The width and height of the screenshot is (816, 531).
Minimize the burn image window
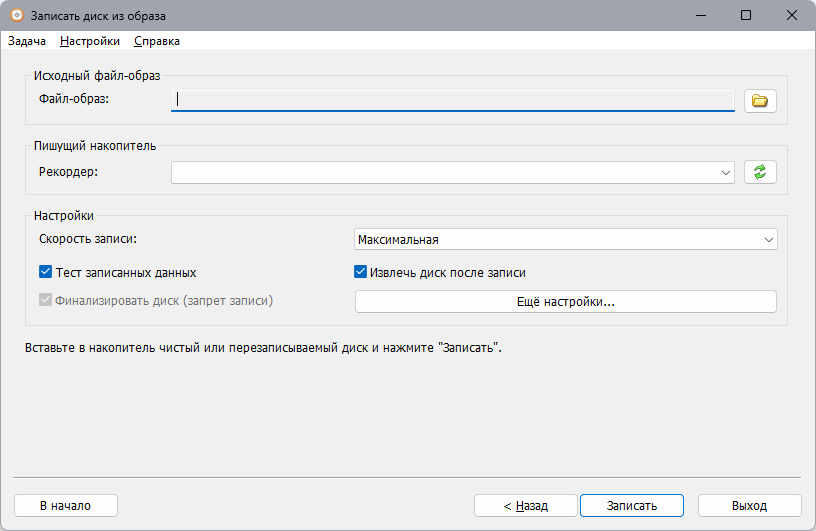699,16
